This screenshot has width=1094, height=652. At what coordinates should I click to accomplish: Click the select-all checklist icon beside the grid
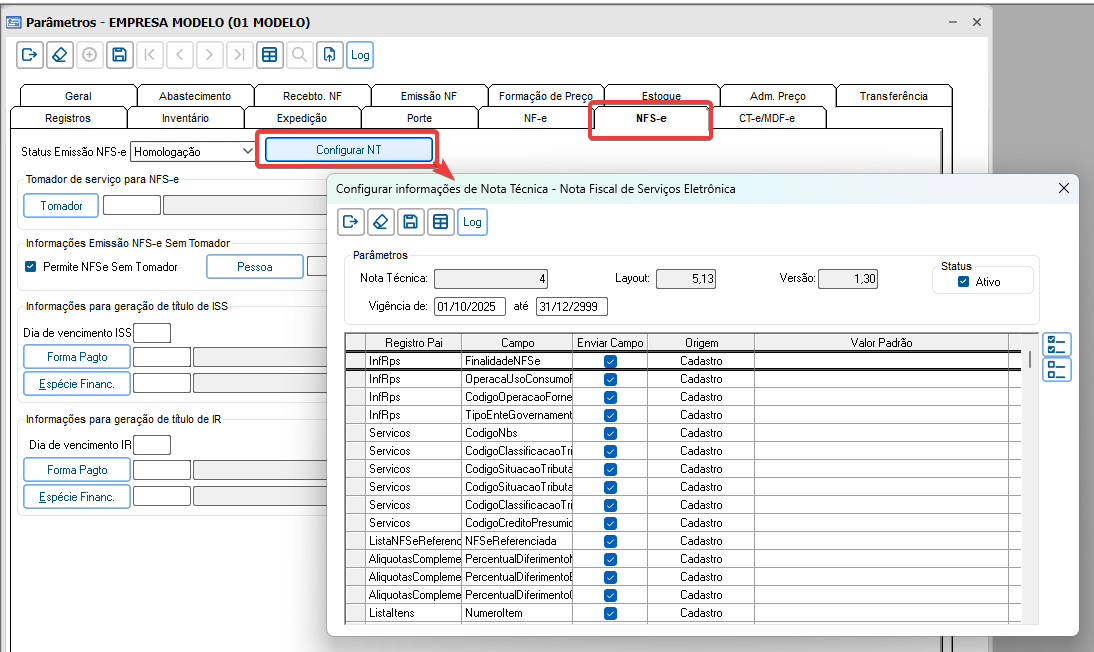click(1056, 345)
